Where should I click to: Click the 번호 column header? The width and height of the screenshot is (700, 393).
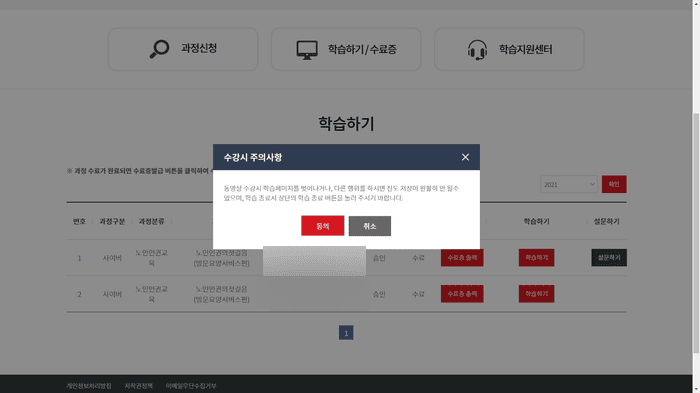[x=79, y=222]
